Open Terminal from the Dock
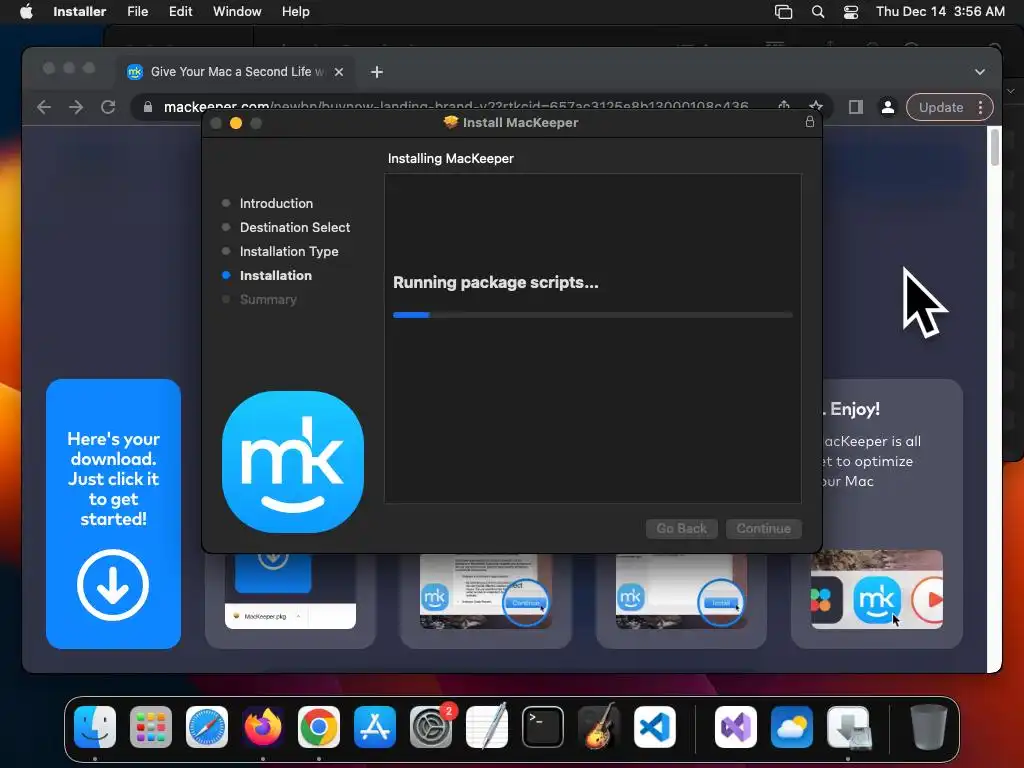 pyautogui.click(x=543, y=727)
